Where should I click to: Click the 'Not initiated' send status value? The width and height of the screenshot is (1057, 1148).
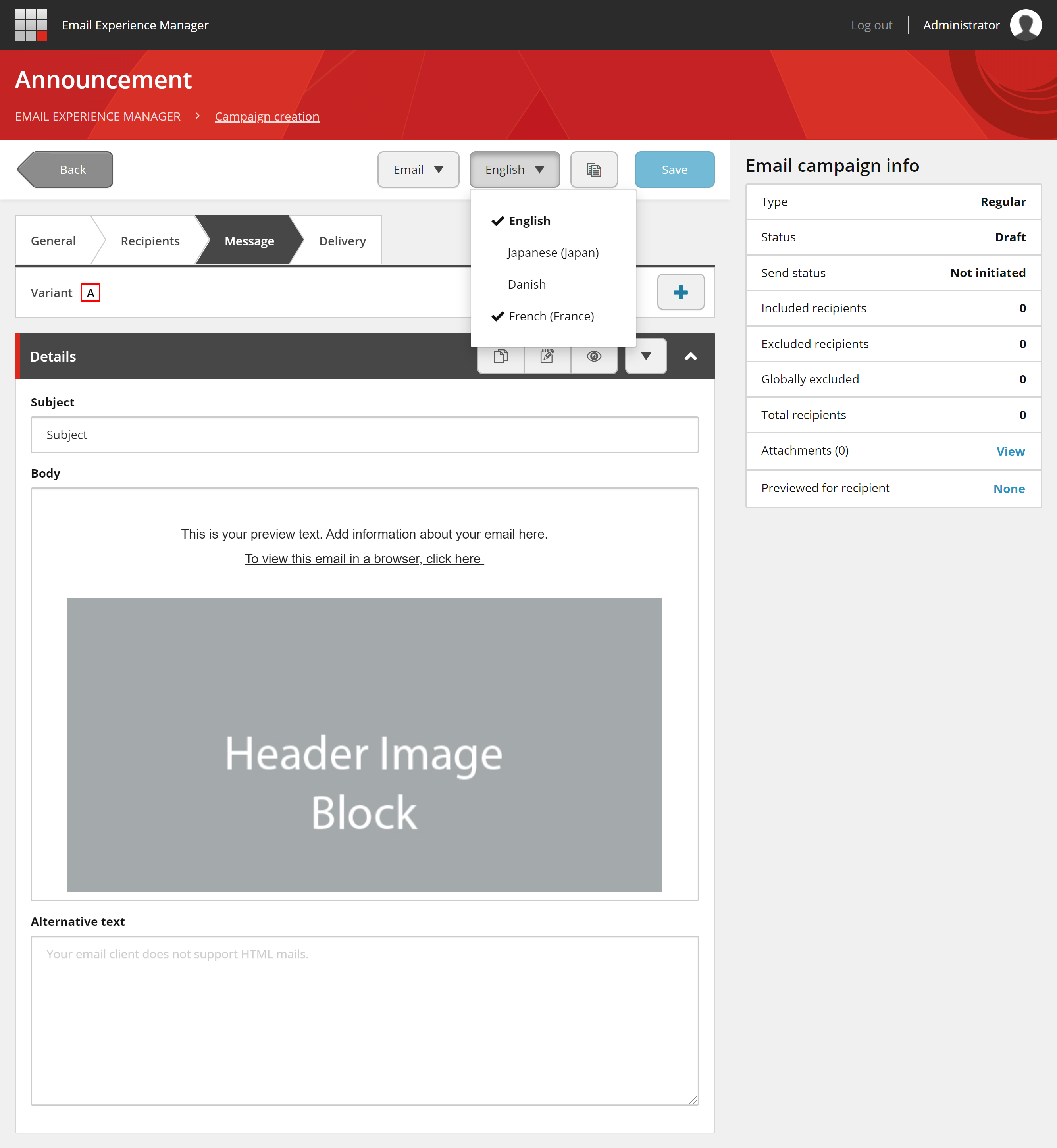[988, 273]
